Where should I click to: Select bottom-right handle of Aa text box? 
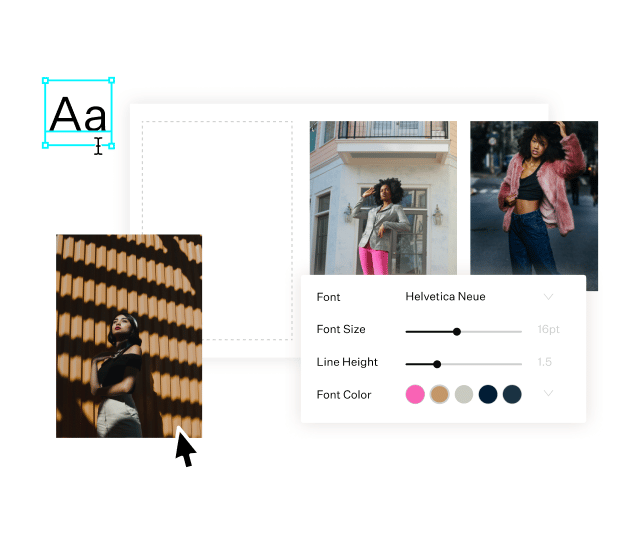(x=111, y=145)
